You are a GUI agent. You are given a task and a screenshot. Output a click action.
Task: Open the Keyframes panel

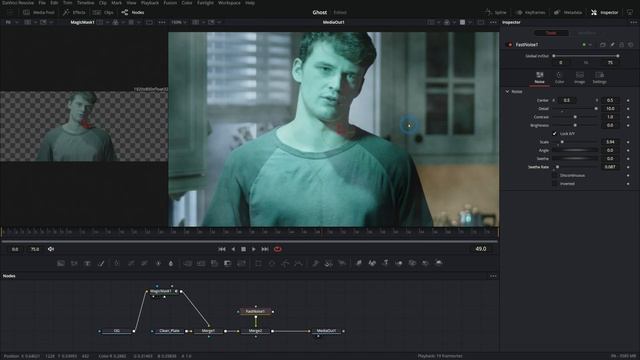(531, 12)
